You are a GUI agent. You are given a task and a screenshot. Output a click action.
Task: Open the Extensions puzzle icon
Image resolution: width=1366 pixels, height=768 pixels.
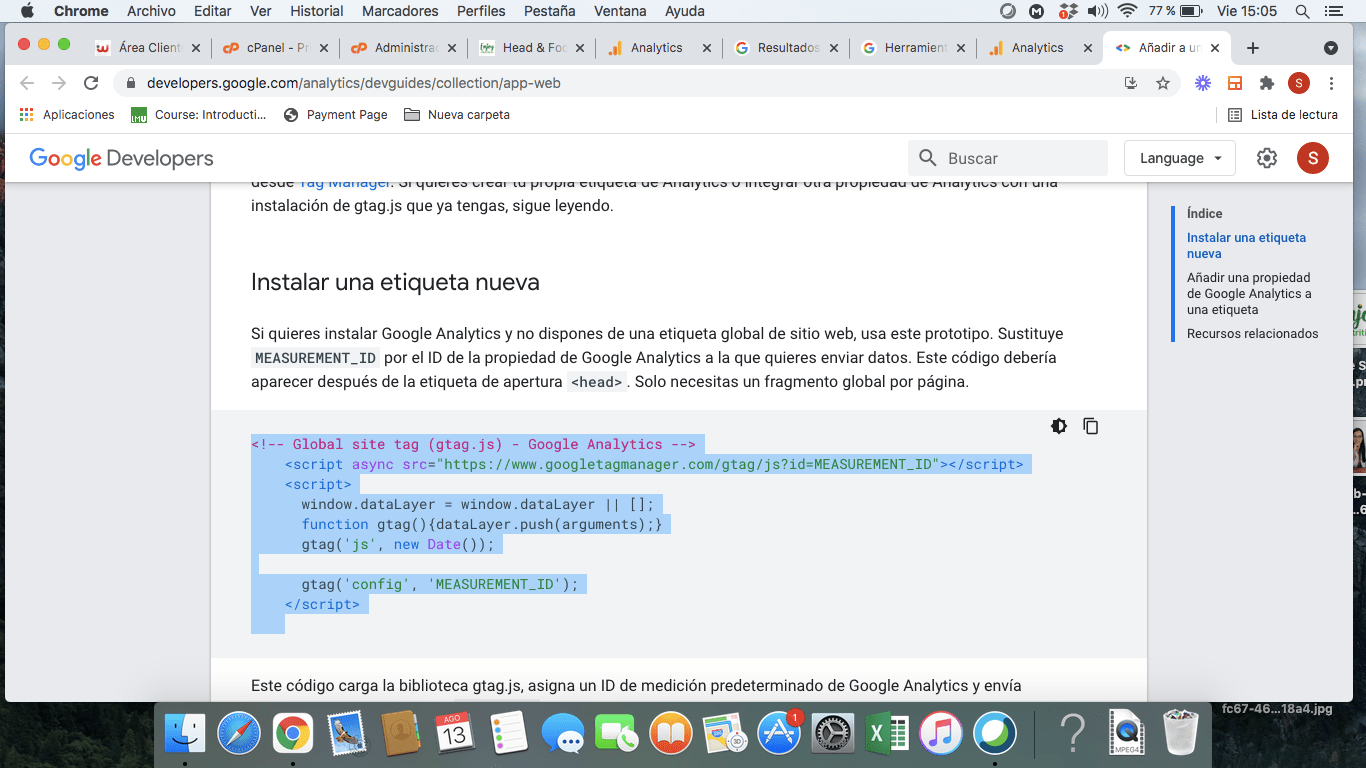click(1267, 83)
